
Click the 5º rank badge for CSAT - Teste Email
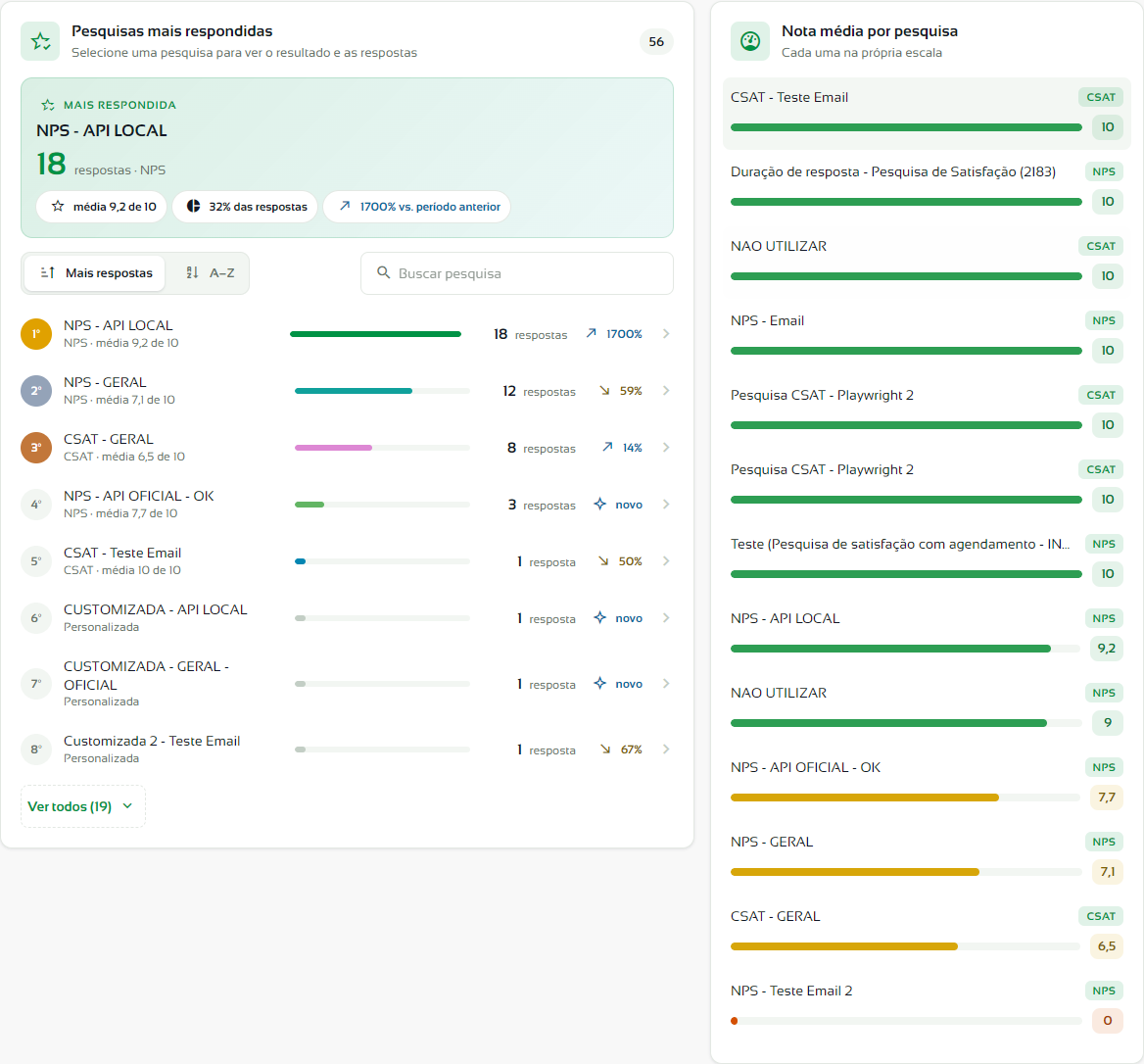point(36,562)
